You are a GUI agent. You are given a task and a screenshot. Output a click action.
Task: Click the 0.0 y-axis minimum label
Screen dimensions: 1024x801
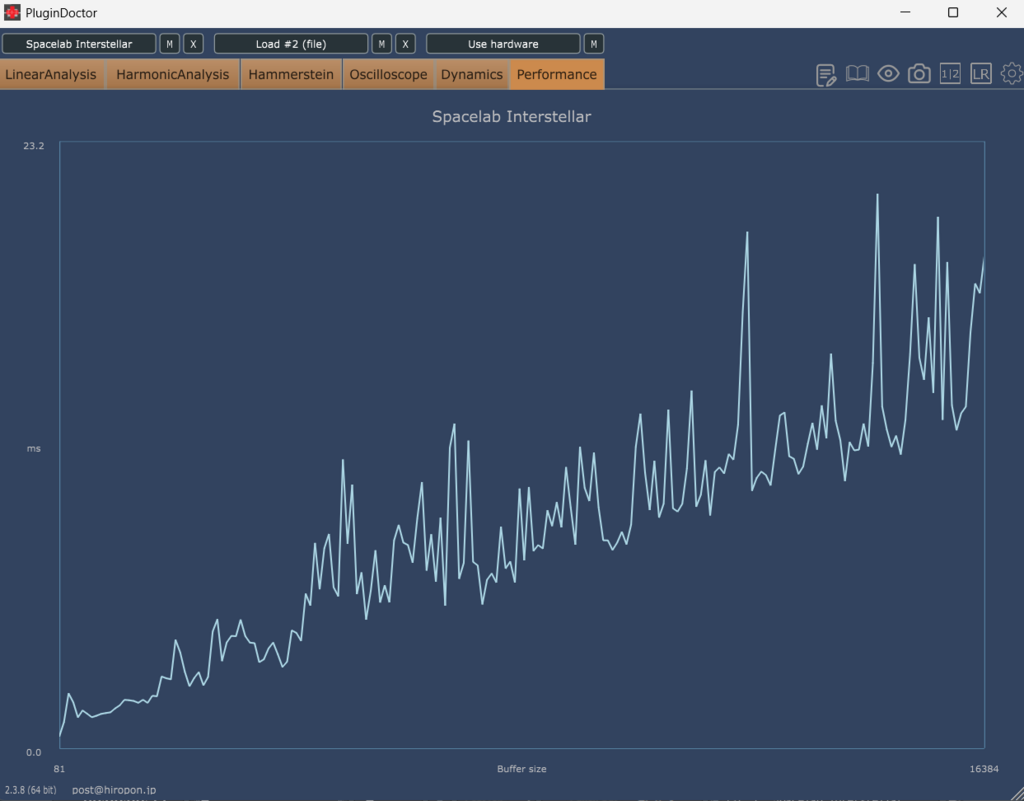click(33, 752)
